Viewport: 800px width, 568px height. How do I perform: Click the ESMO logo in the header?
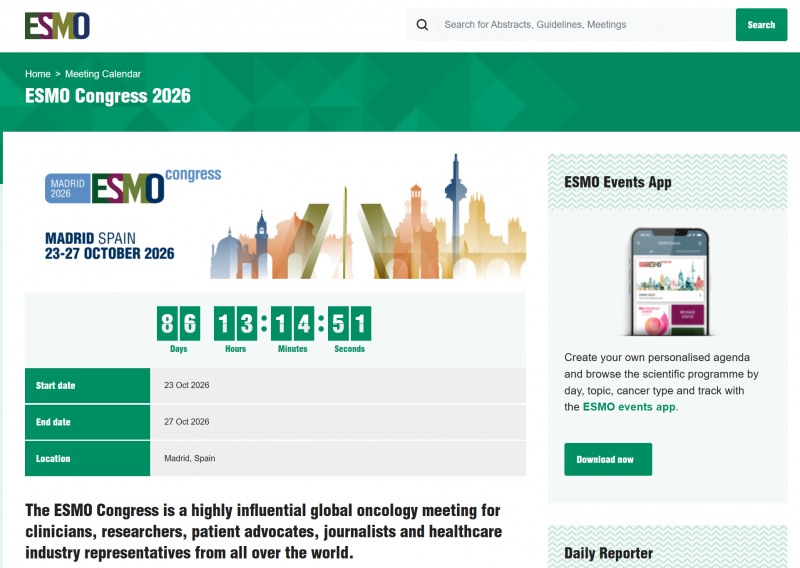pyautogui.click(x=57, y=26)
